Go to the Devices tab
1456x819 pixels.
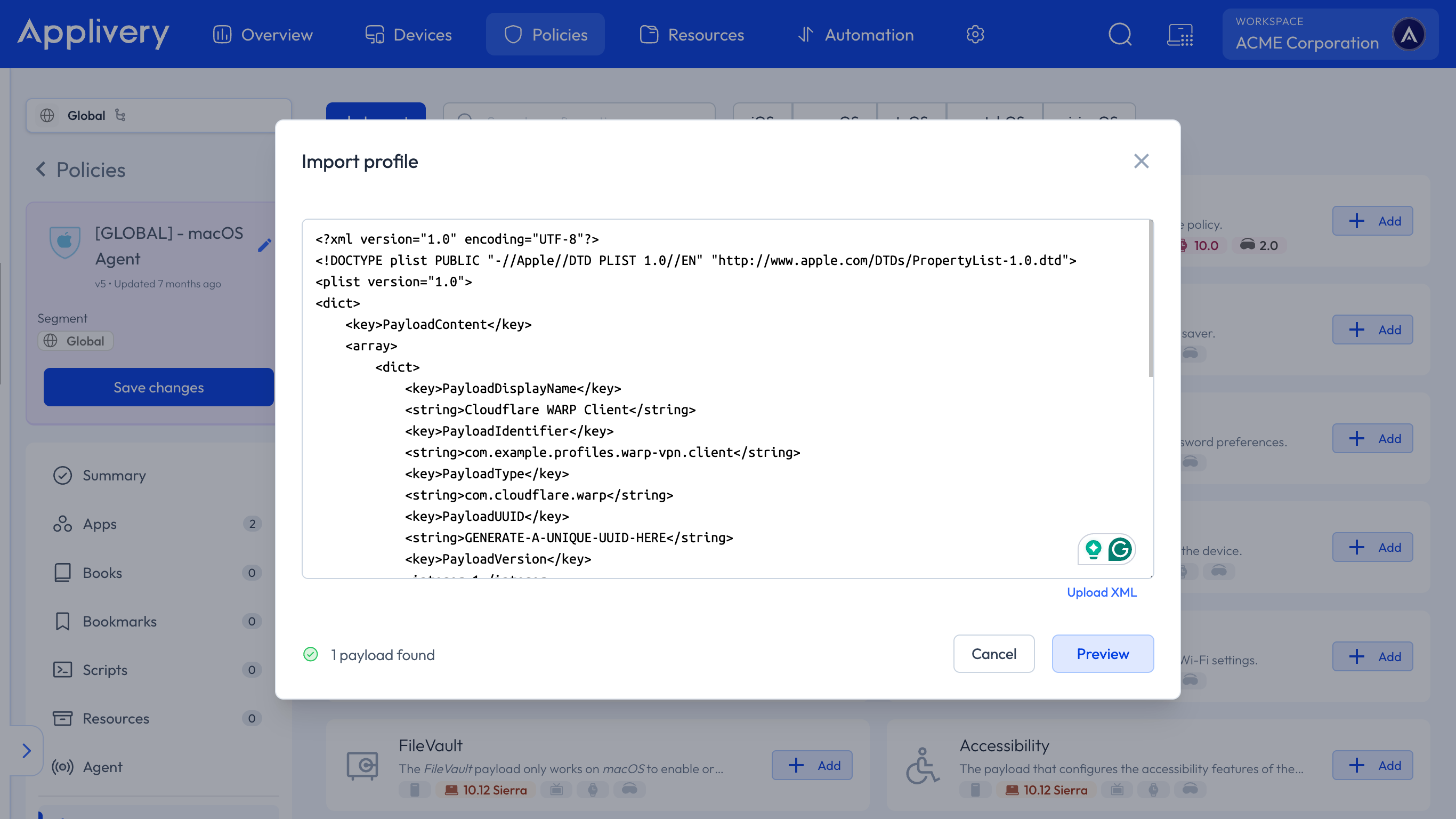pyautogui.click(x=408, y=35)
